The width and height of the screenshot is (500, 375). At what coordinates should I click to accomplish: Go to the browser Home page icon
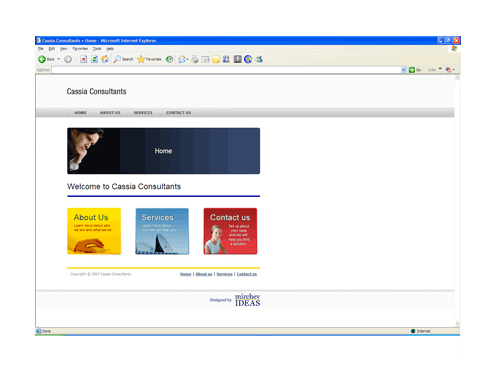105,59
